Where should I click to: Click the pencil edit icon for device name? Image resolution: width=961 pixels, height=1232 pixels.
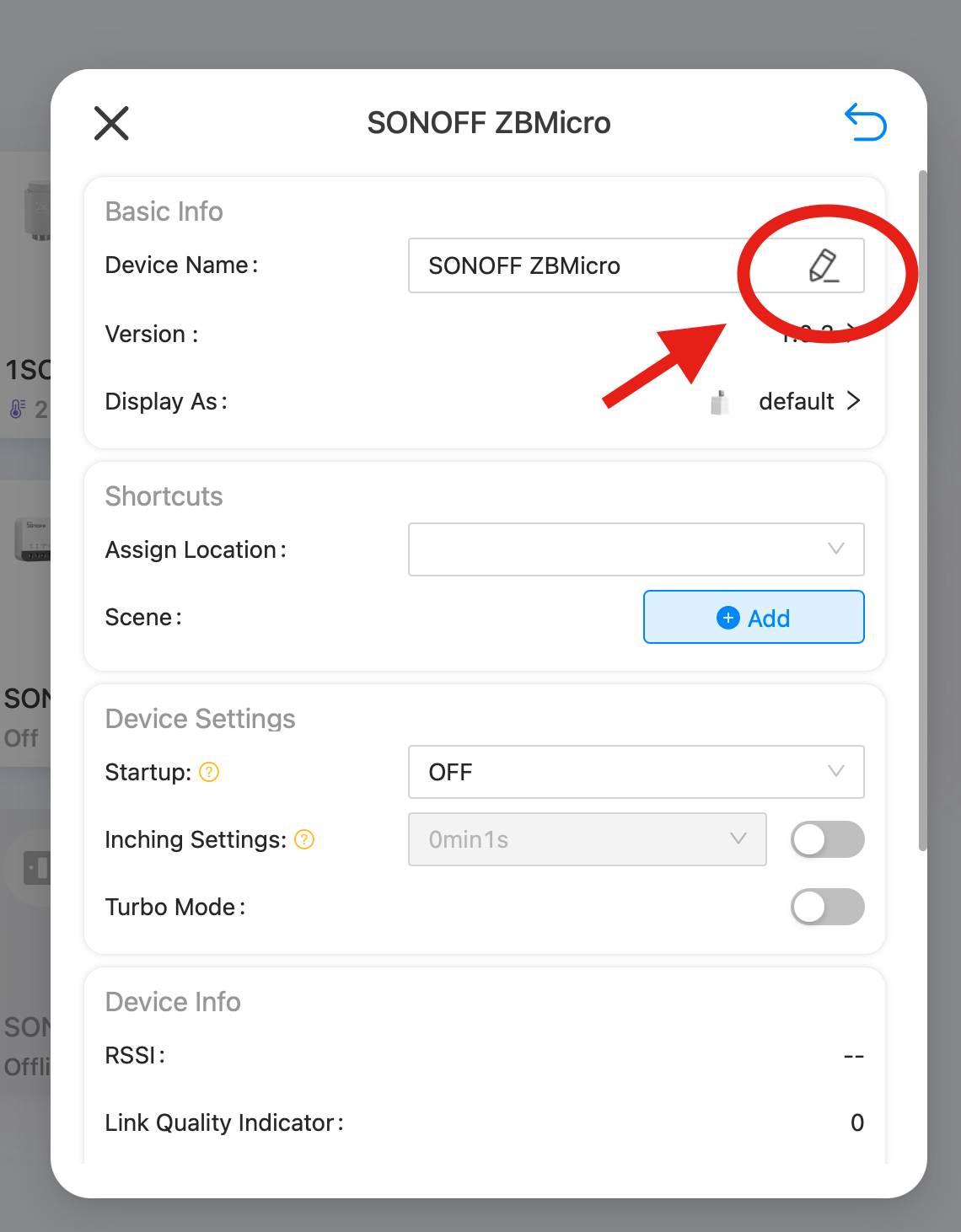[823, 265]
